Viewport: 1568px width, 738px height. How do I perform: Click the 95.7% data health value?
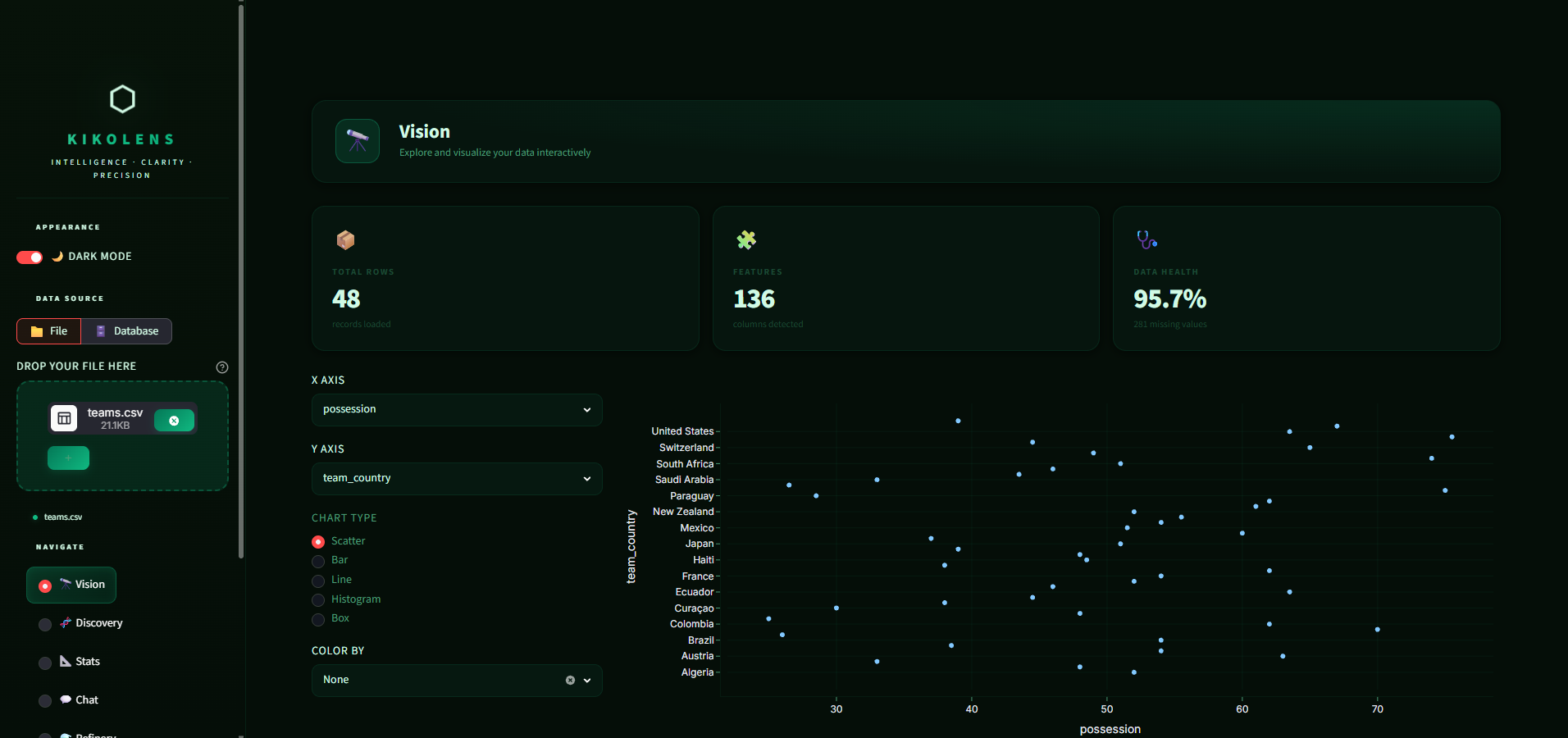tap(1170, 299)
